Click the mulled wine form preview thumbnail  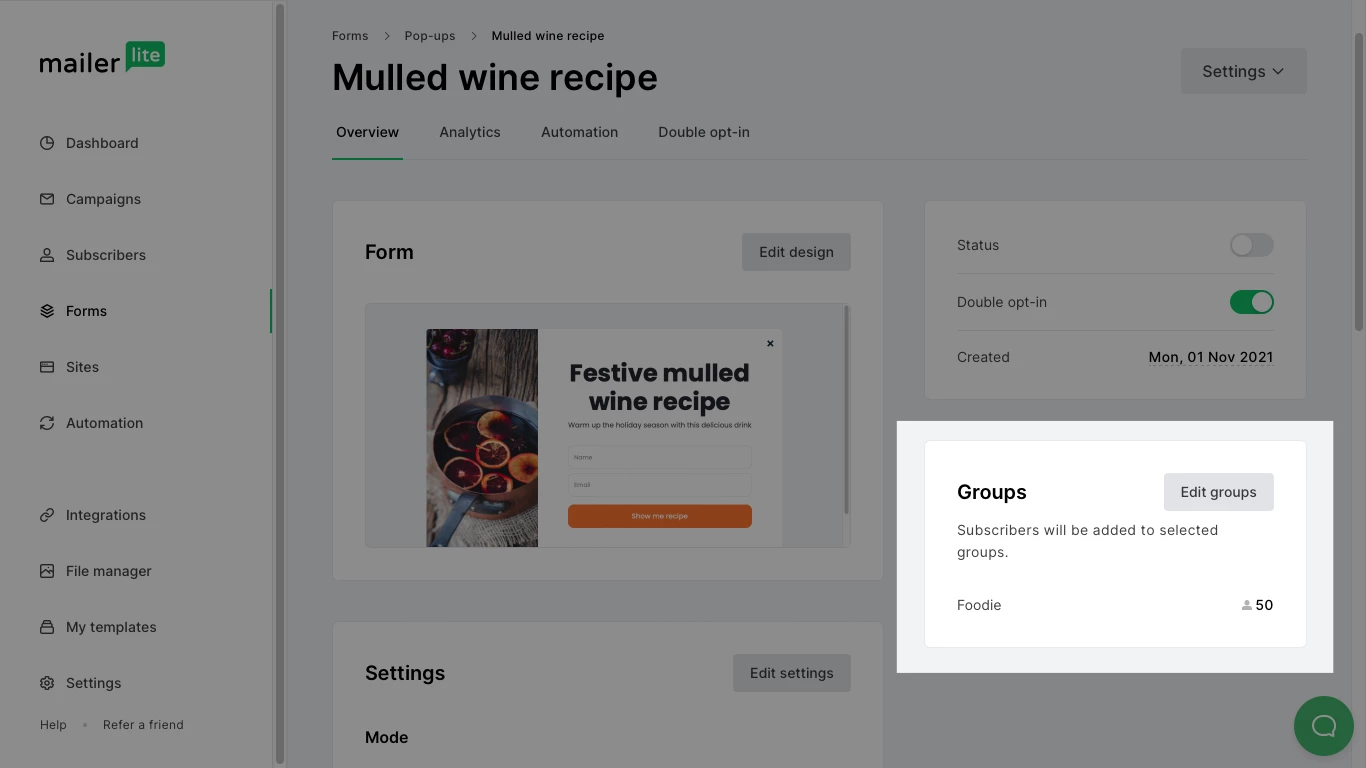click(604, 438)
